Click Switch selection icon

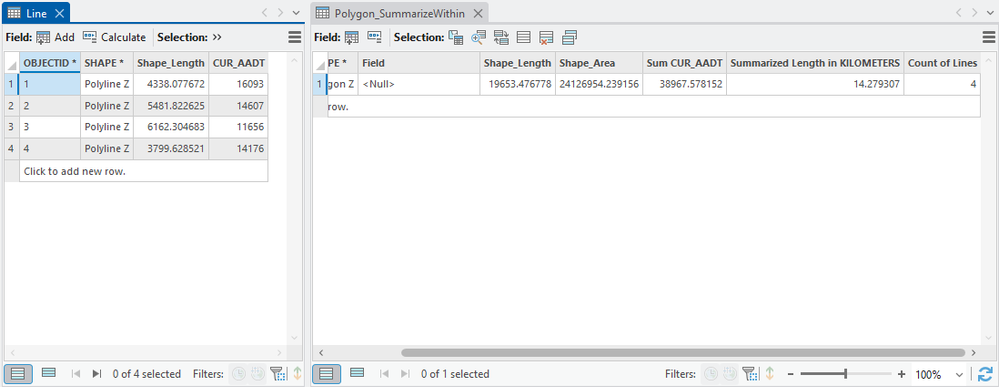(x=501, y=38)
